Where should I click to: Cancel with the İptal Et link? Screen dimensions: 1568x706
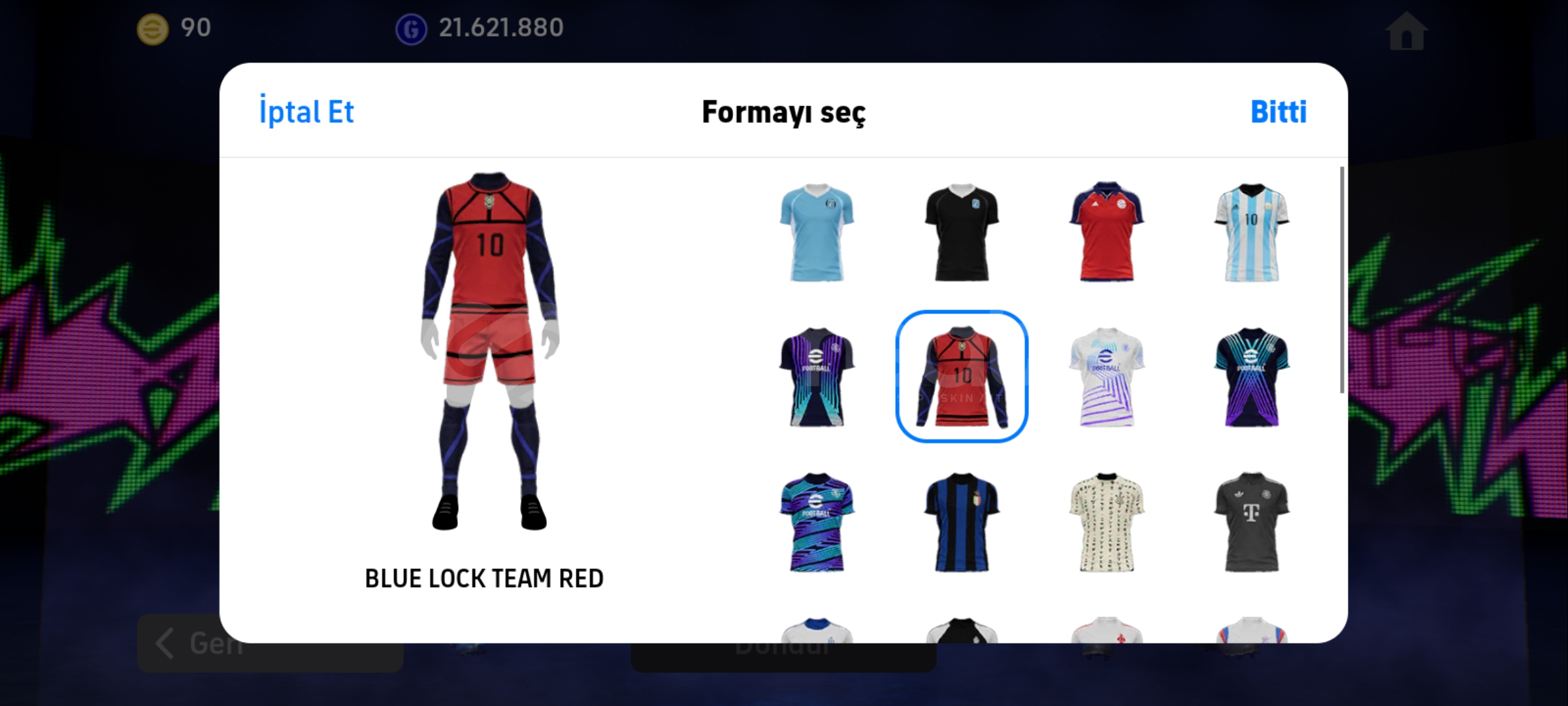point(306,111)
